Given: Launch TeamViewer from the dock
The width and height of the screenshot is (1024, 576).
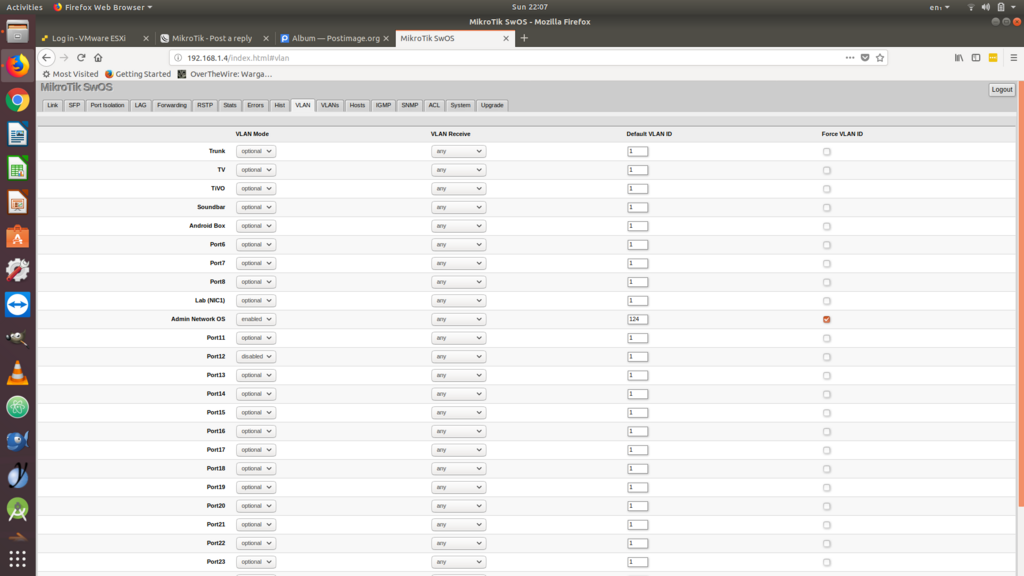Looking at the screenshot, I should [x=18, y=304].
